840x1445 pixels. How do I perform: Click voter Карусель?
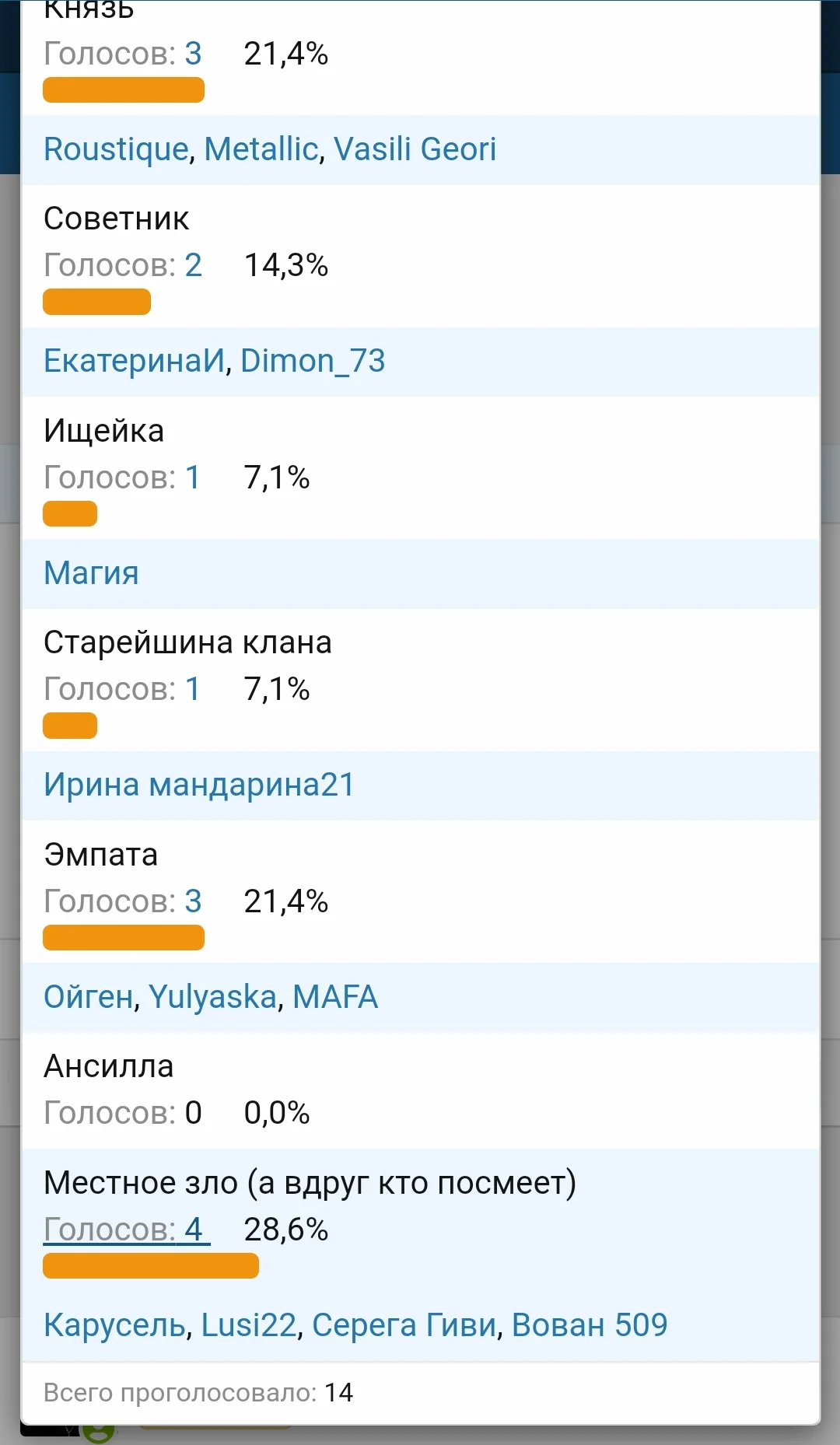pyautogui.click(x=114, y=1325)
